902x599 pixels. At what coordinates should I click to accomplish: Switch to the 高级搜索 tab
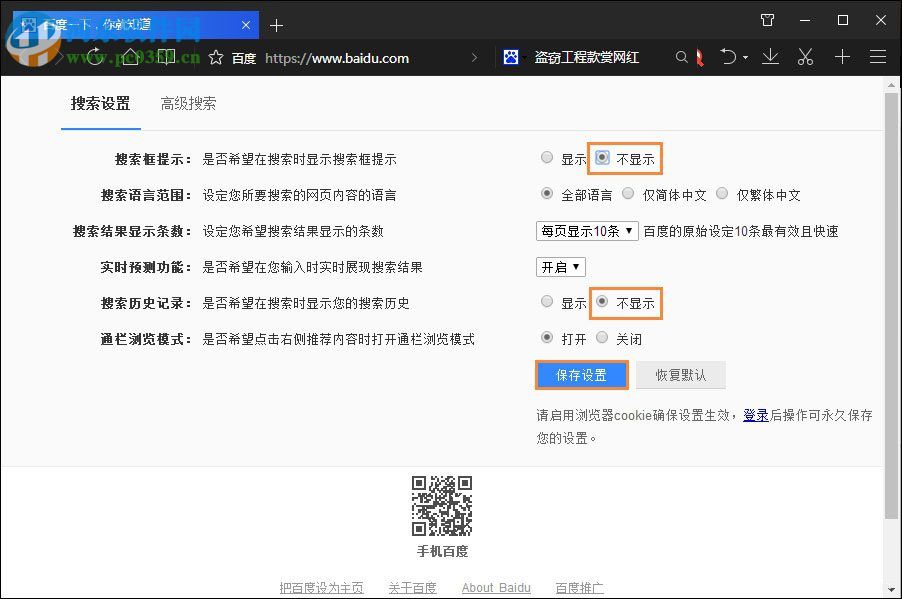point(188,102)
